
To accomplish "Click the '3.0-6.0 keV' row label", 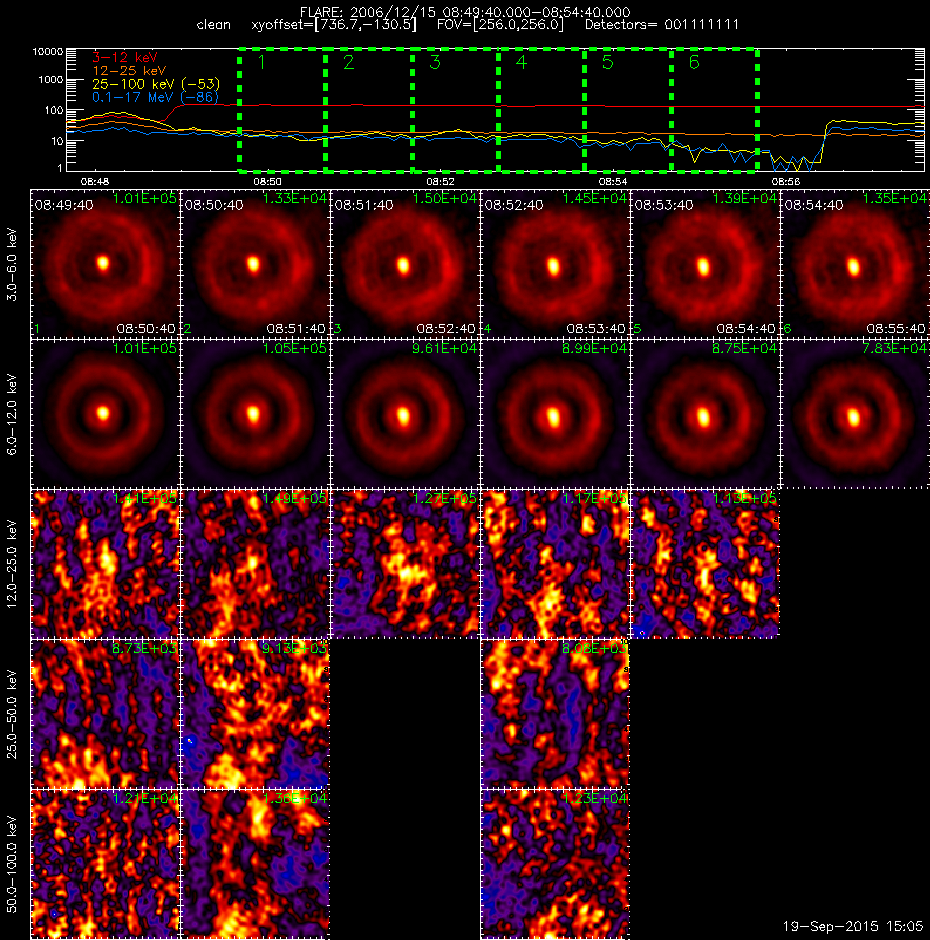I will coord(12,264).
